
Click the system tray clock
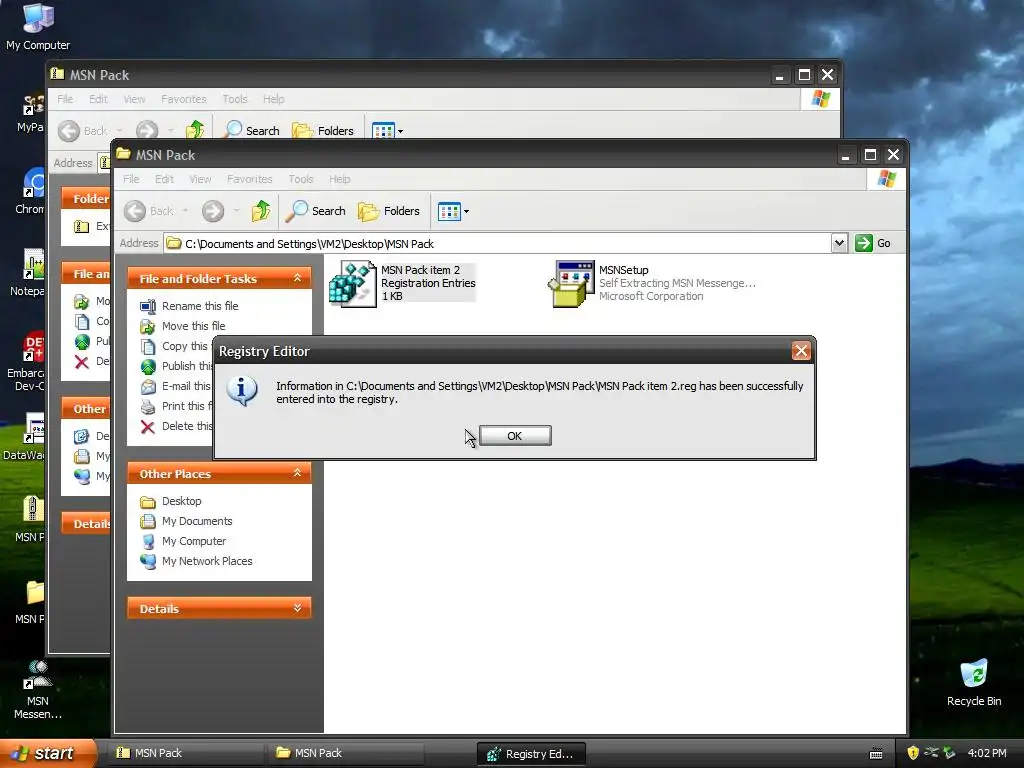(987, 753)
